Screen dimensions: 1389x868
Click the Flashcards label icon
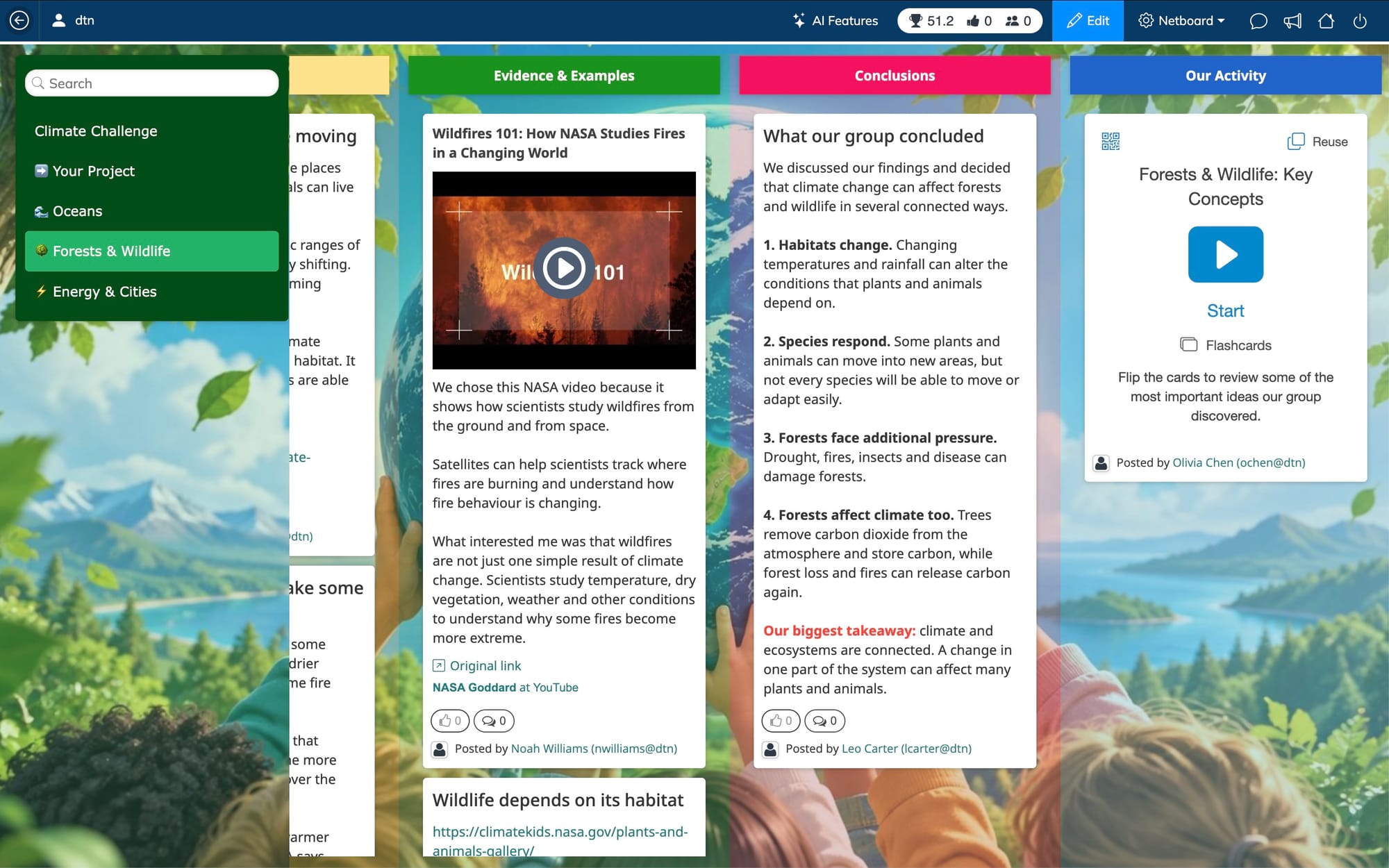click(1188, 345)
